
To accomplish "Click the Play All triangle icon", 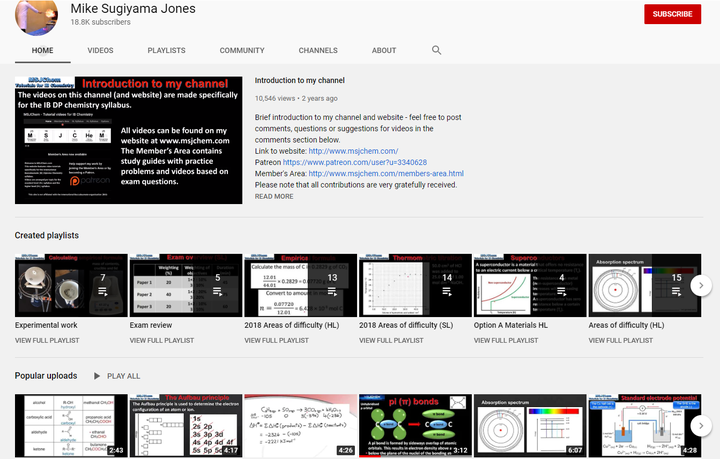I will tap(96, 376).
